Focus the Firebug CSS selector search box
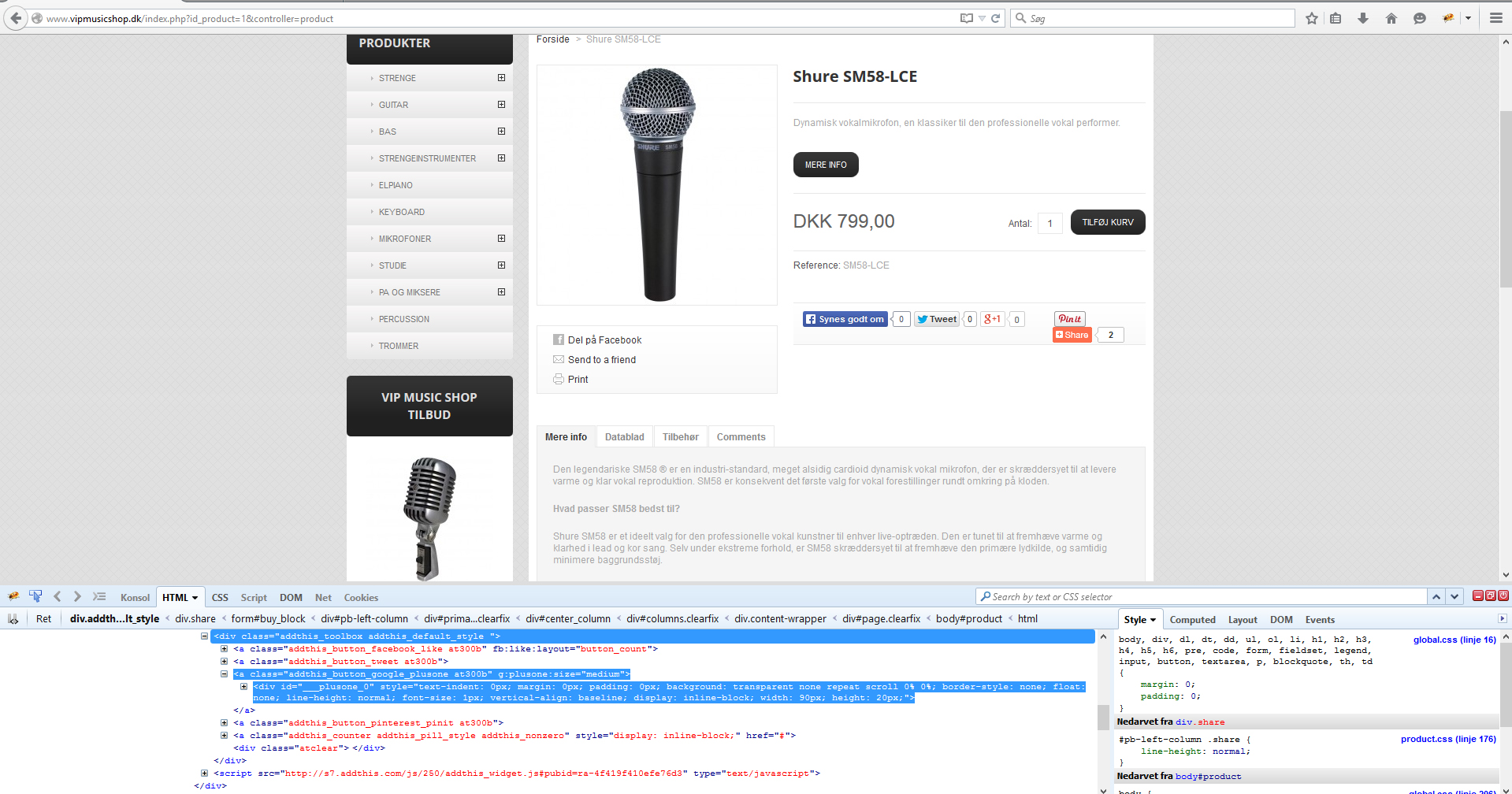 pyautogui.click(x=1202, y=597)
